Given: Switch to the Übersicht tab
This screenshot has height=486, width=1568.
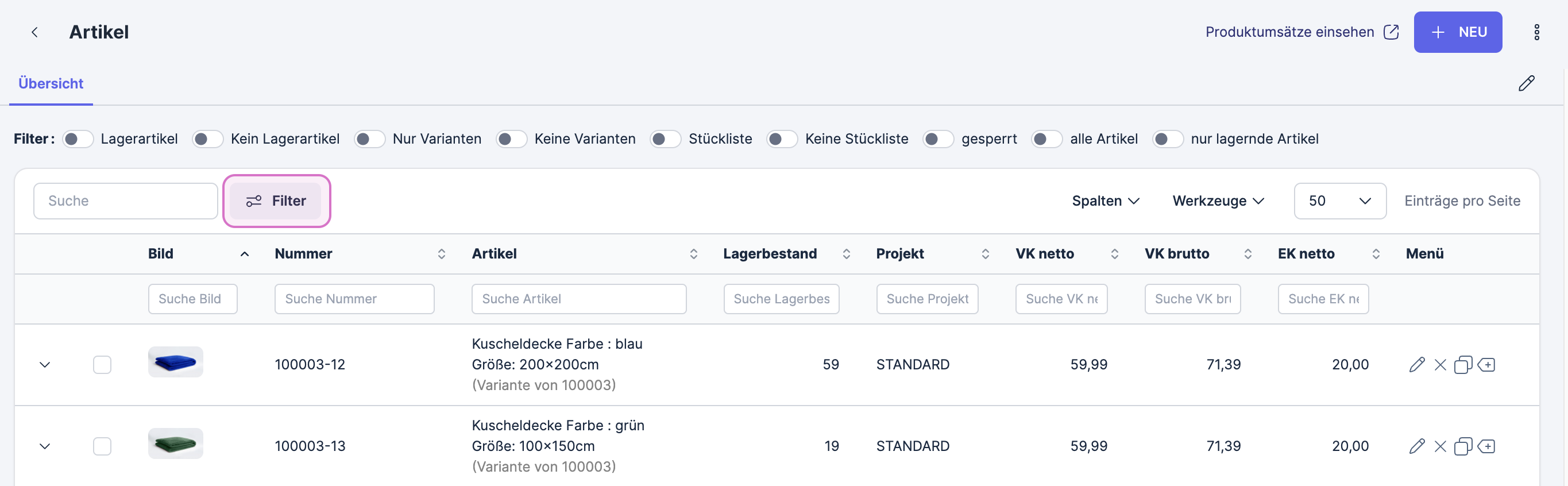Looking at the screenshot, I should (x=51, y=83).
